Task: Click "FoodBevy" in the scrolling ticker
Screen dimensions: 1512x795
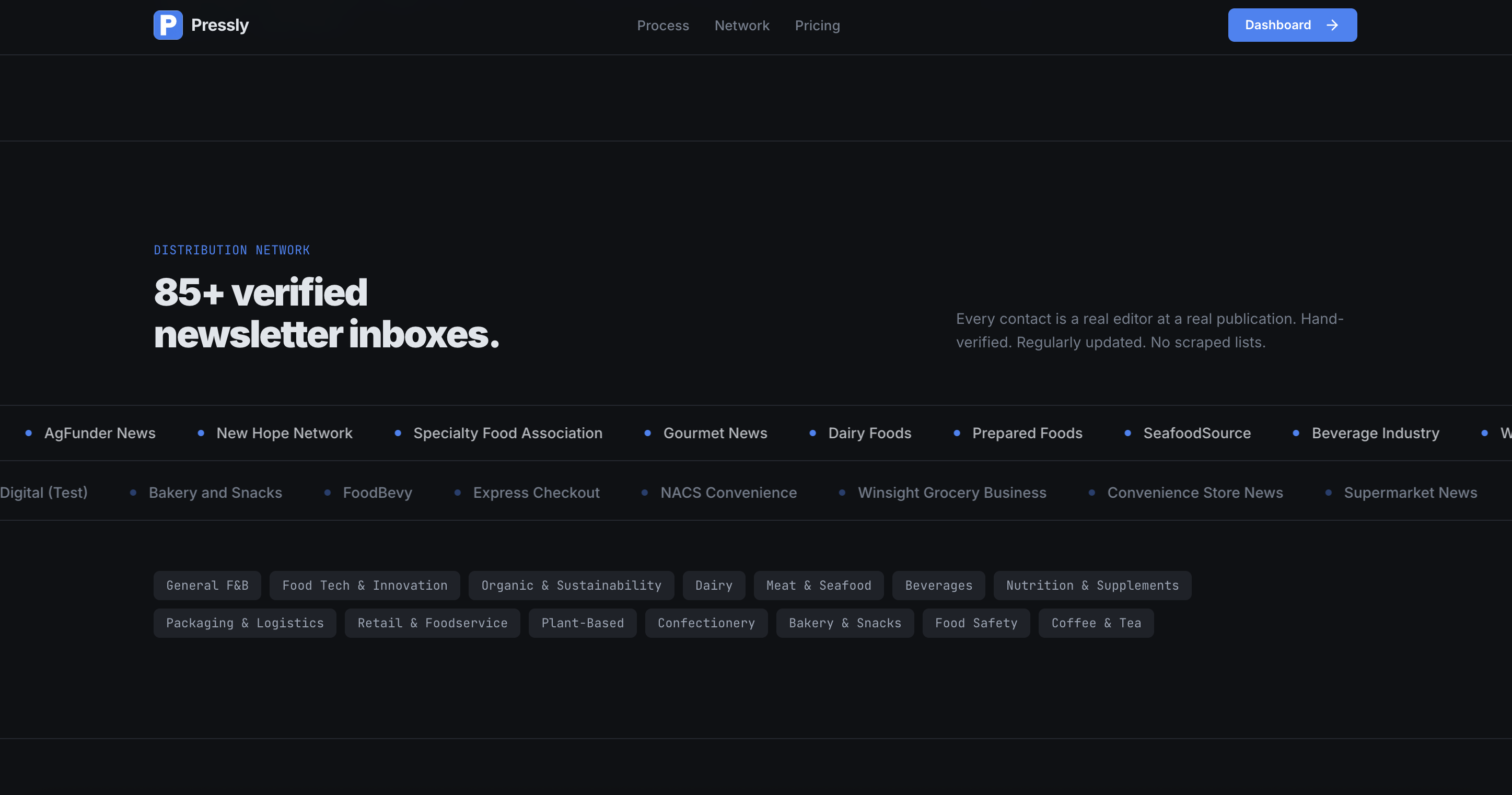Action: (377, 493)
